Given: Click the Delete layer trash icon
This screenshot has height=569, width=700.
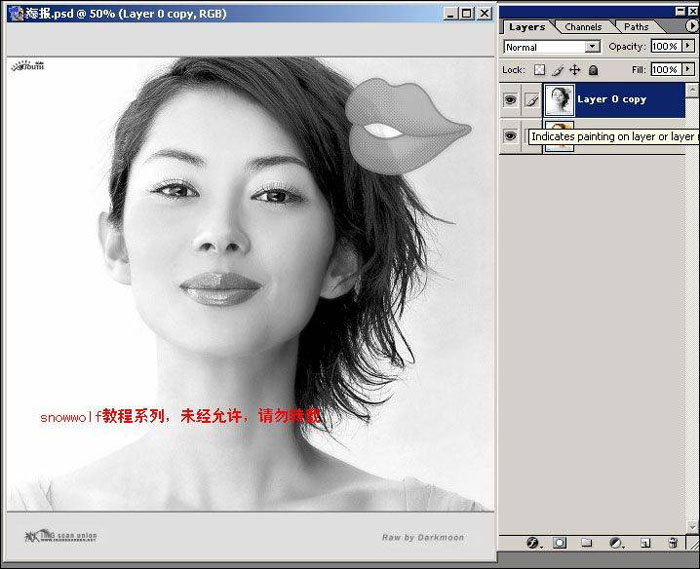Looking at the screenshot, I should click(674, 542).
